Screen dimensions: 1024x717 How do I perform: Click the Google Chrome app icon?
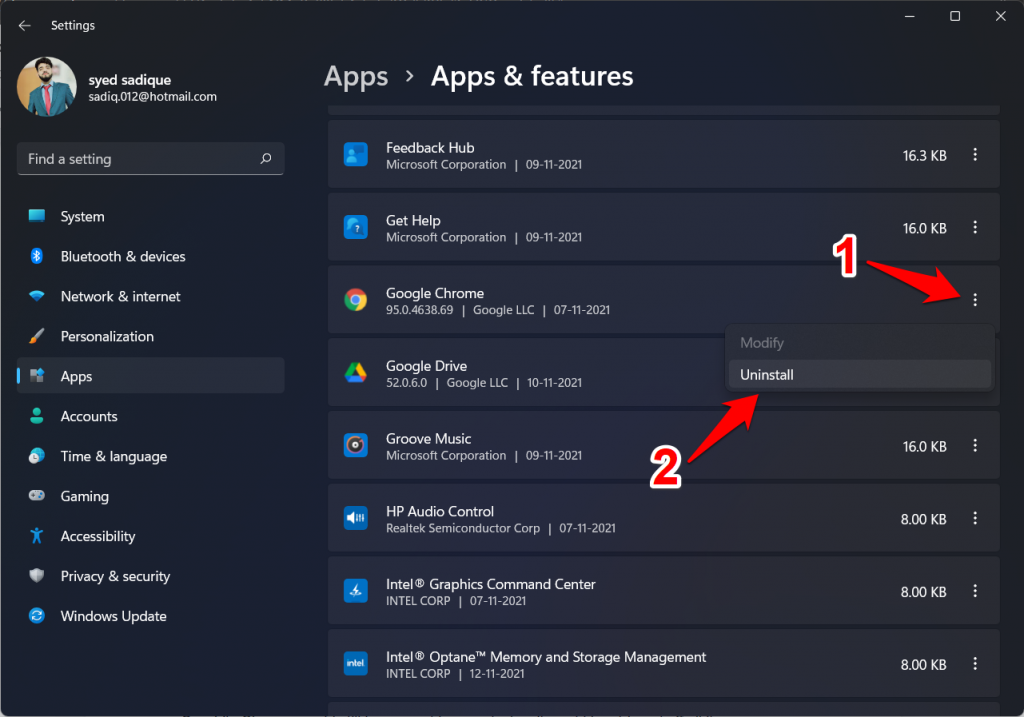point(355,300)
